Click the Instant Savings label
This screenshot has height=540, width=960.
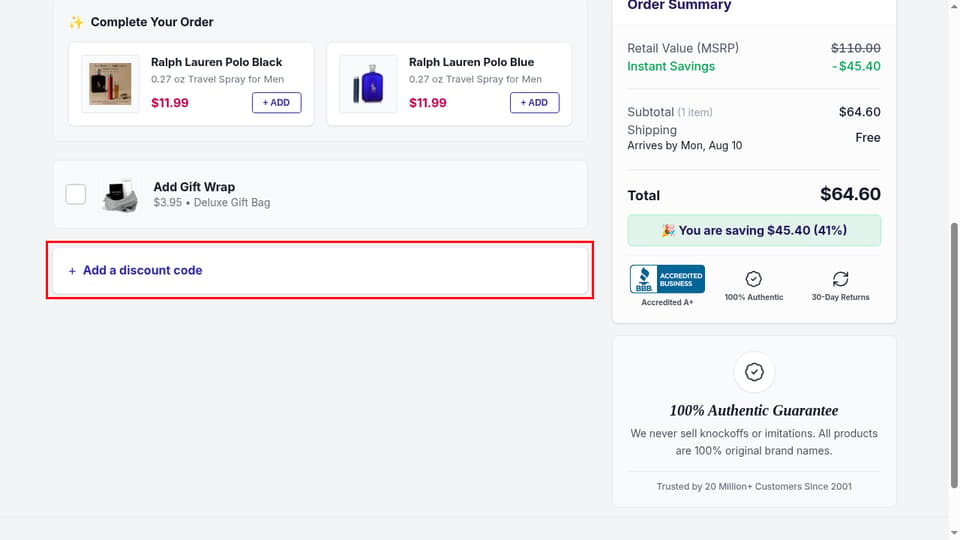pos(670,66)
